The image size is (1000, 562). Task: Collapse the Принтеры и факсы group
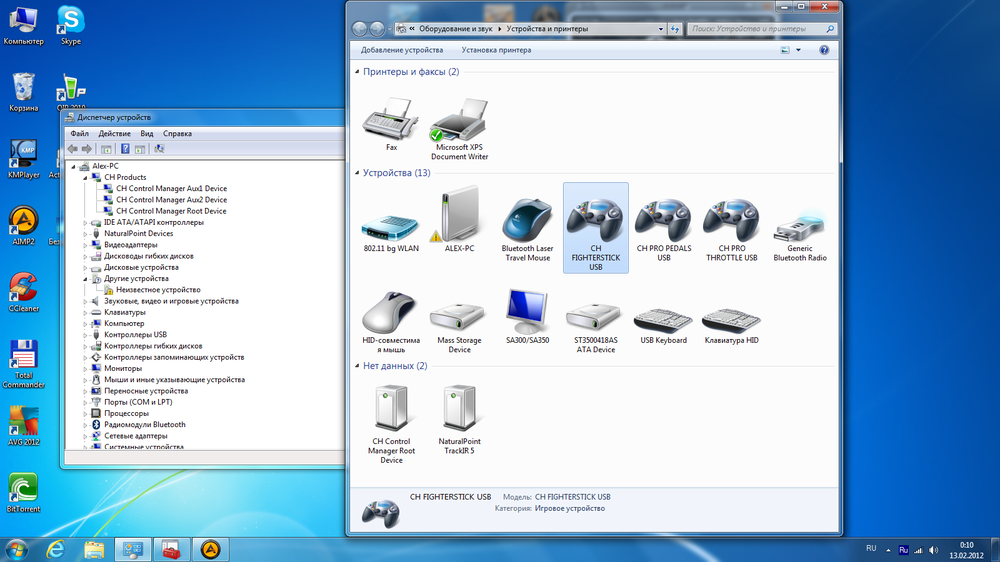(357, 71)
